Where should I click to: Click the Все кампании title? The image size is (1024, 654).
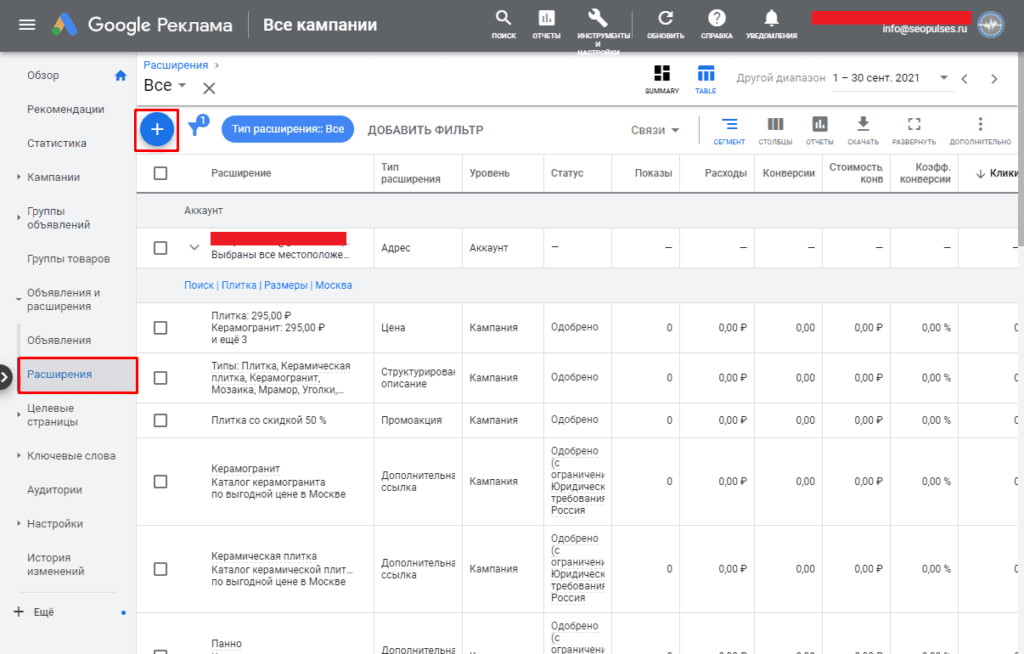(320, 25)
